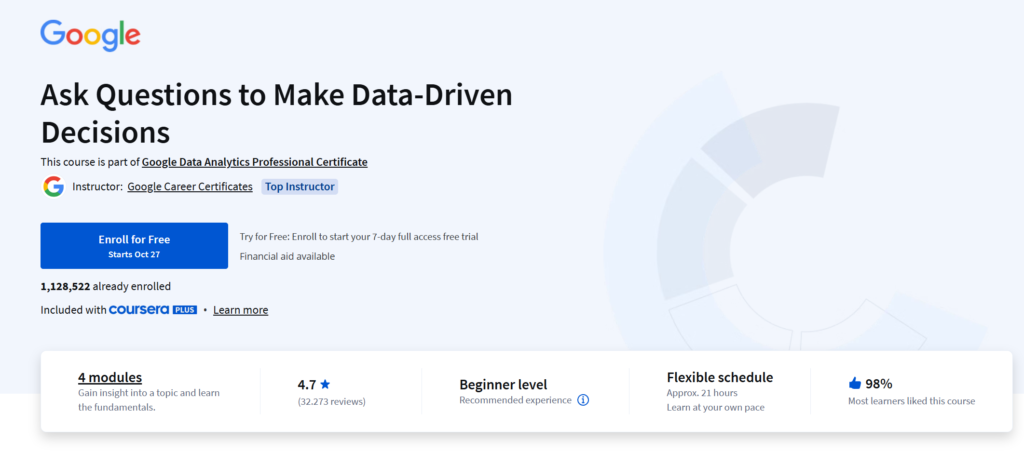This screenshot has height=452, width=1024.
Task: Click the 98% liked percentage
Action: coord(879,383)
